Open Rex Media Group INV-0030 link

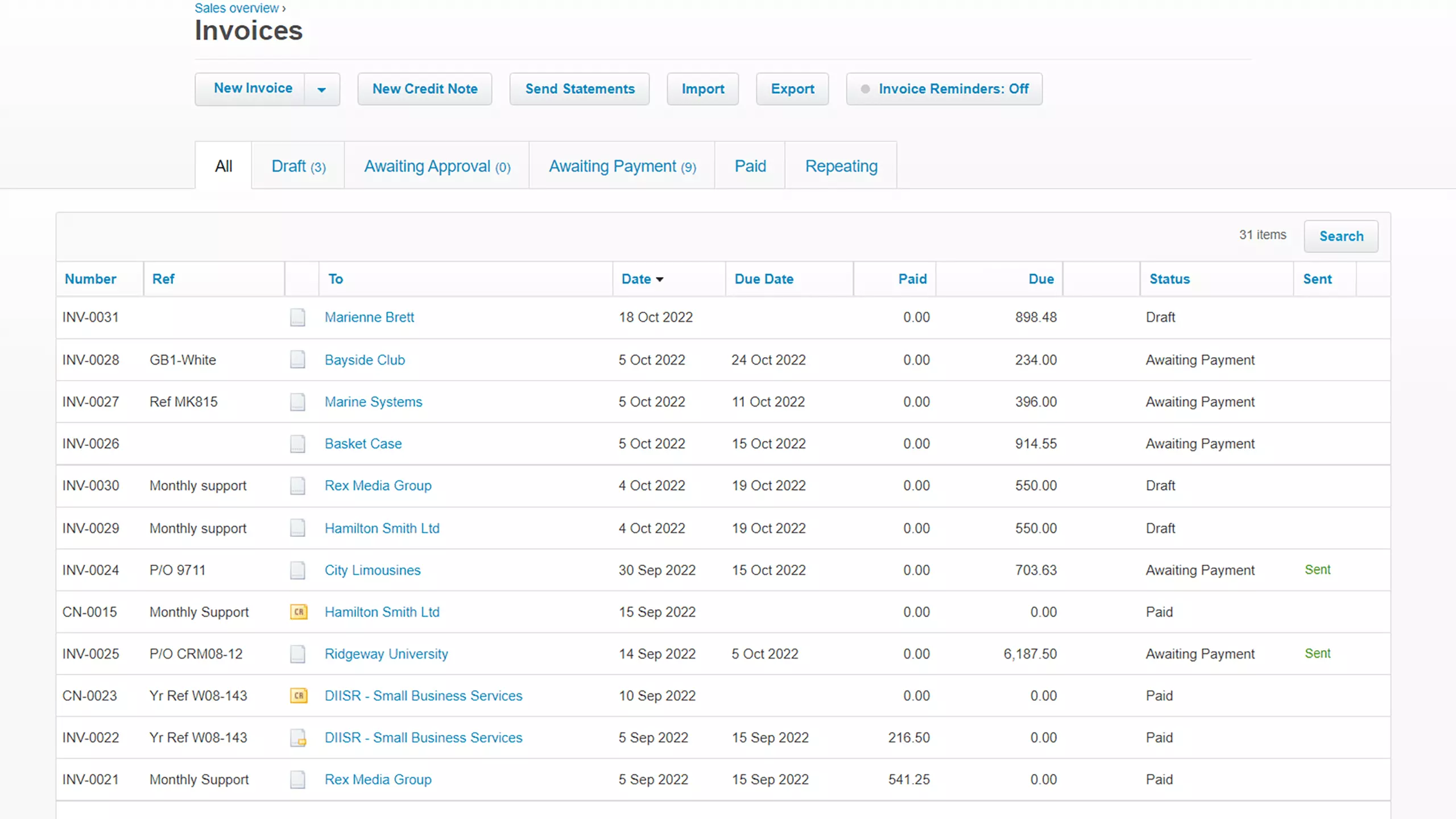point(378,486)
